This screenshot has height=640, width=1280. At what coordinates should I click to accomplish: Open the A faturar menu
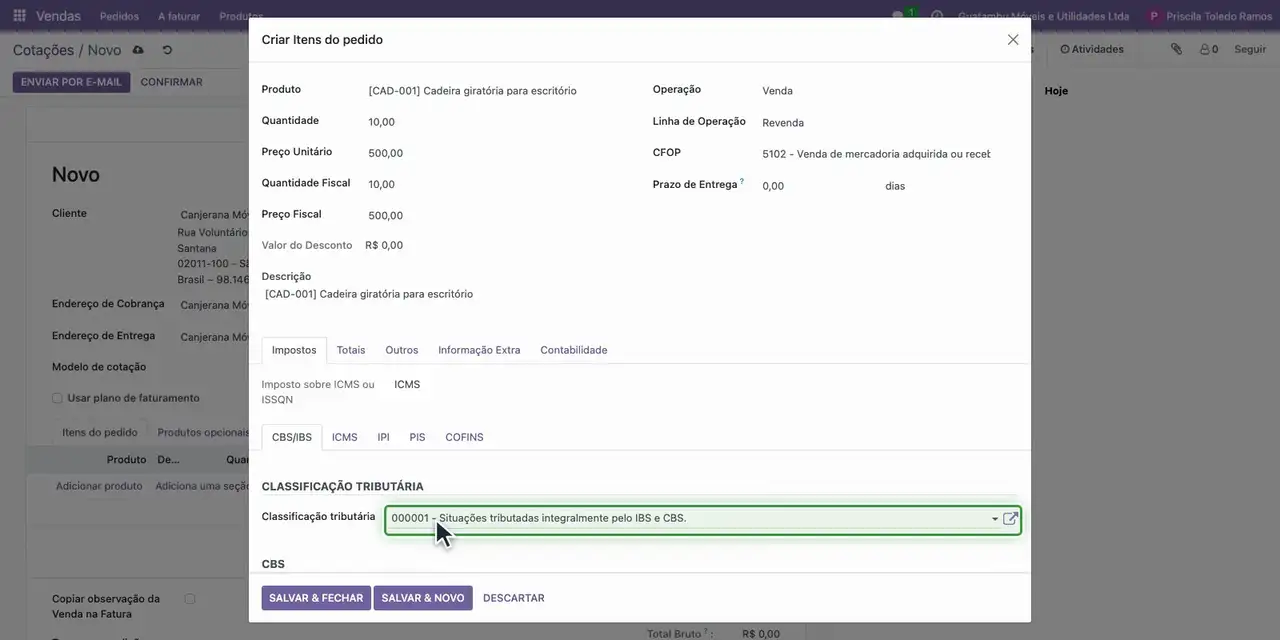click(x=179, y=16)
